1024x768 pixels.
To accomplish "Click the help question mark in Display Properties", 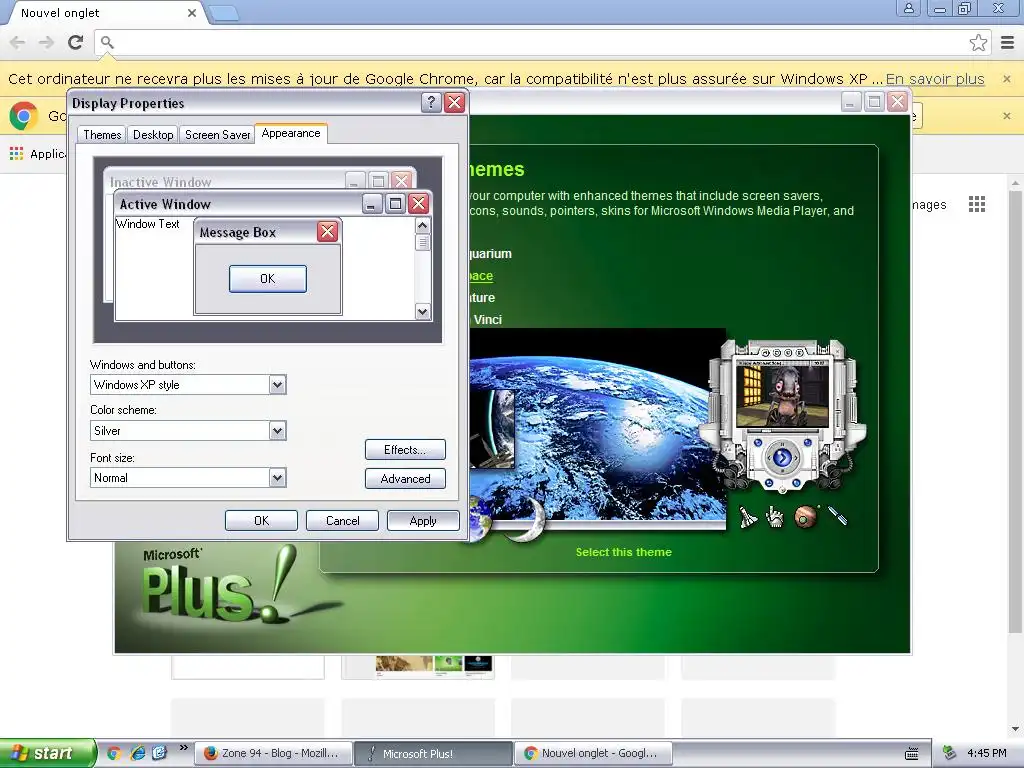I will [431, 103].
